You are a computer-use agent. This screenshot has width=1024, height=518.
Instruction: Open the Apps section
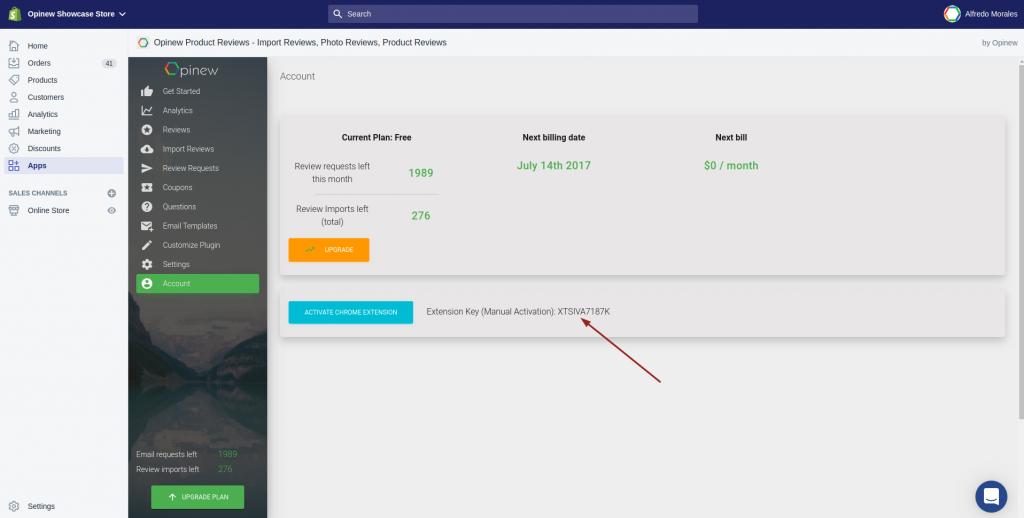tap(63, 165)
